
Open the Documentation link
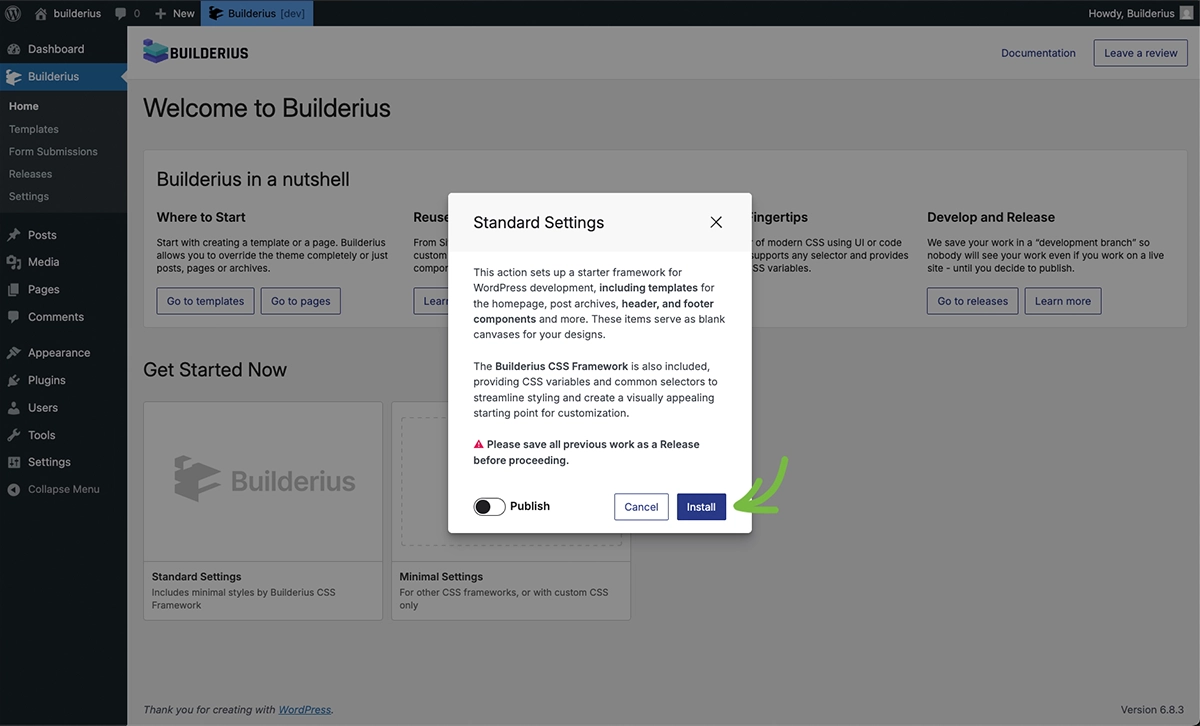[x=1038, y=52]
